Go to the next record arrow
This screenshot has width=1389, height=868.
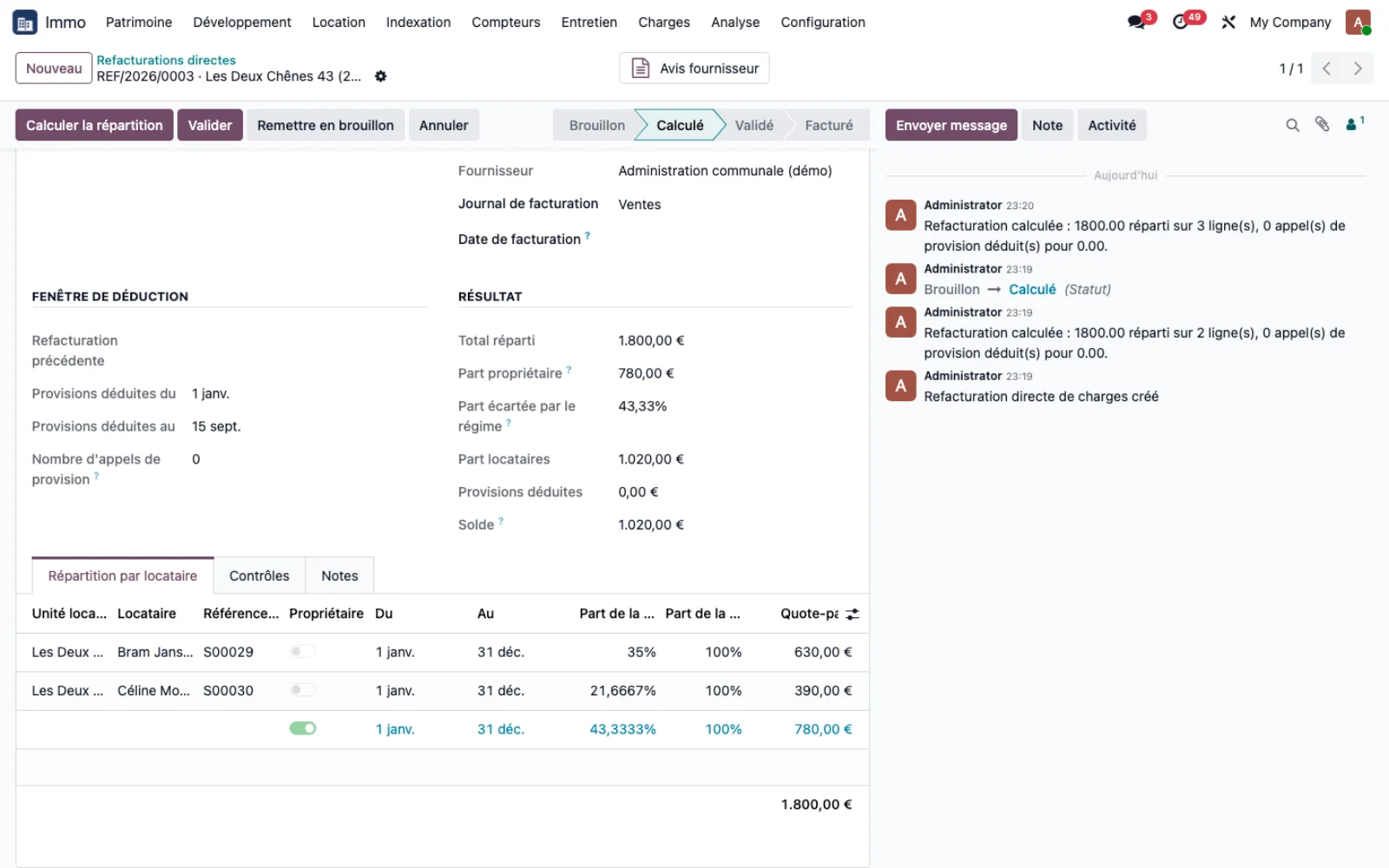point(1358,69)
